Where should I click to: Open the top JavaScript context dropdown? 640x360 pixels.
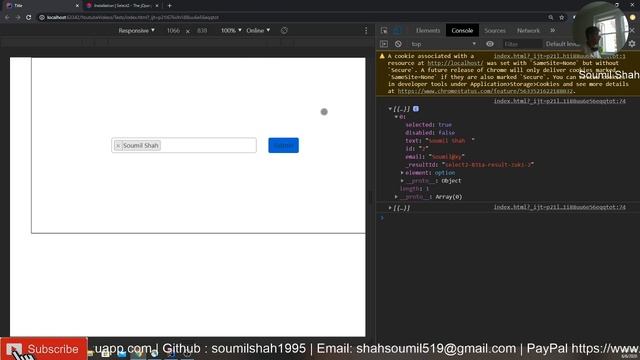(x=443, y=44)
